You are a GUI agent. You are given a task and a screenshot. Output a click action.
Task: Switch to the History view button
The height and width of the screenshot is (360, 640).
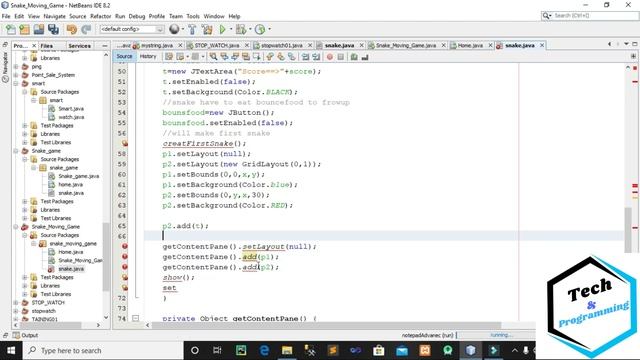click(148, 56)
